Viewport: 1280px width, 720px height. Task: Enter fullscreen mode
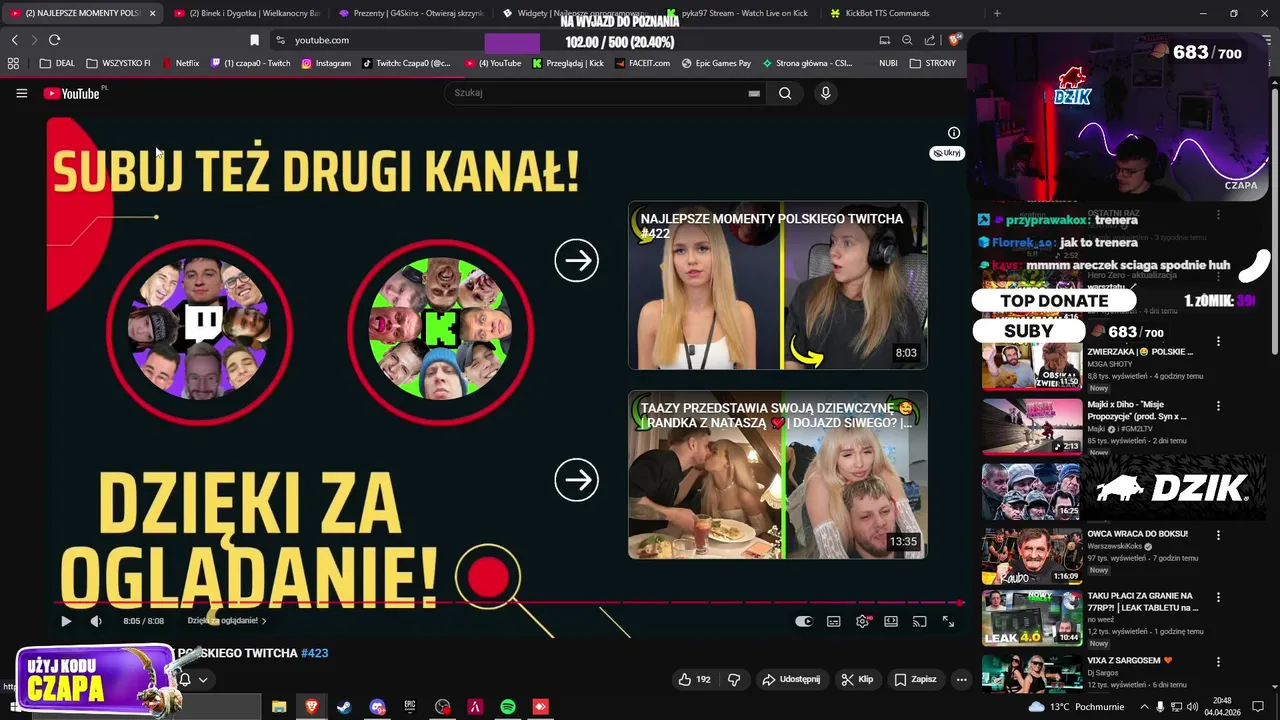pyautogui.click(x=948, y=621)
